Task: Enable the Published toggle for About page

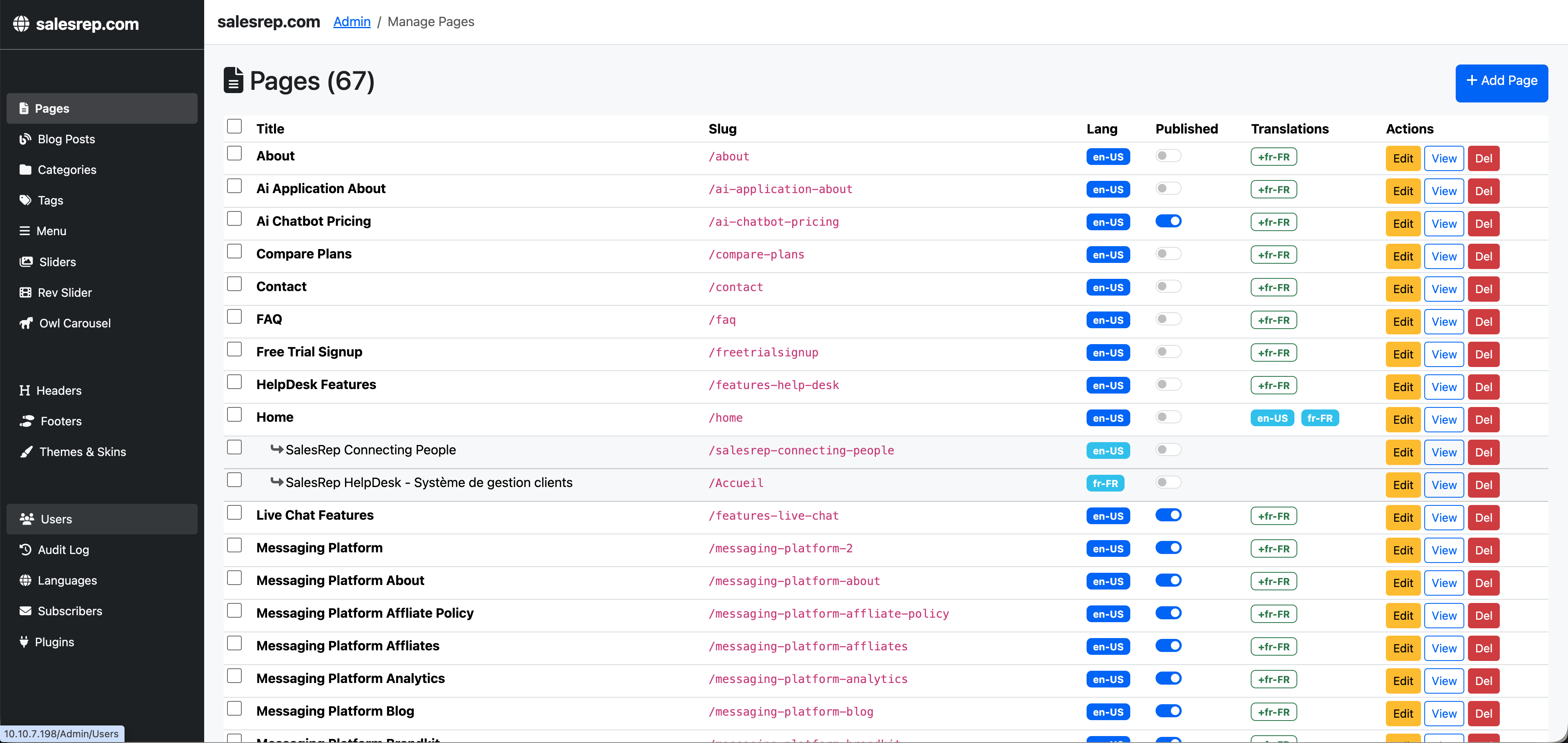Action: [x=1167, y=156]
